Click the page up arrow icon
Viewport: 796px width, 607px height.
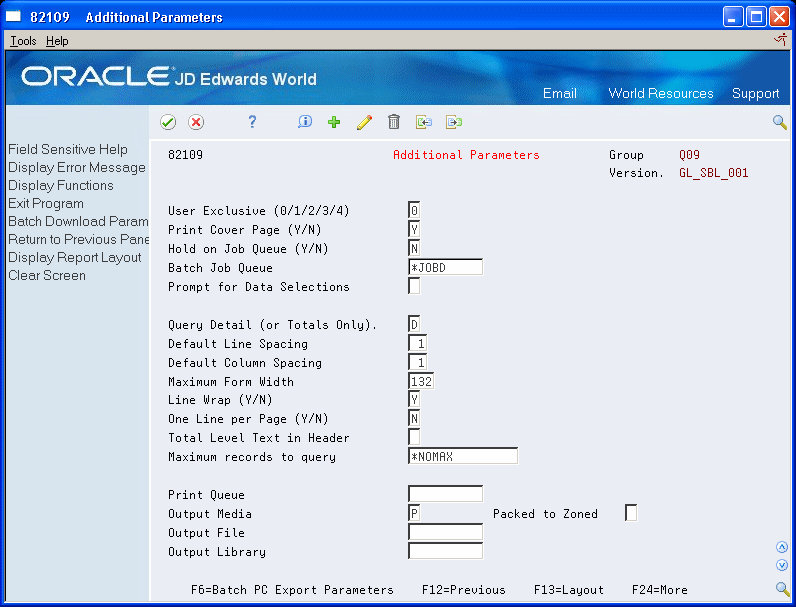[782, 547]
